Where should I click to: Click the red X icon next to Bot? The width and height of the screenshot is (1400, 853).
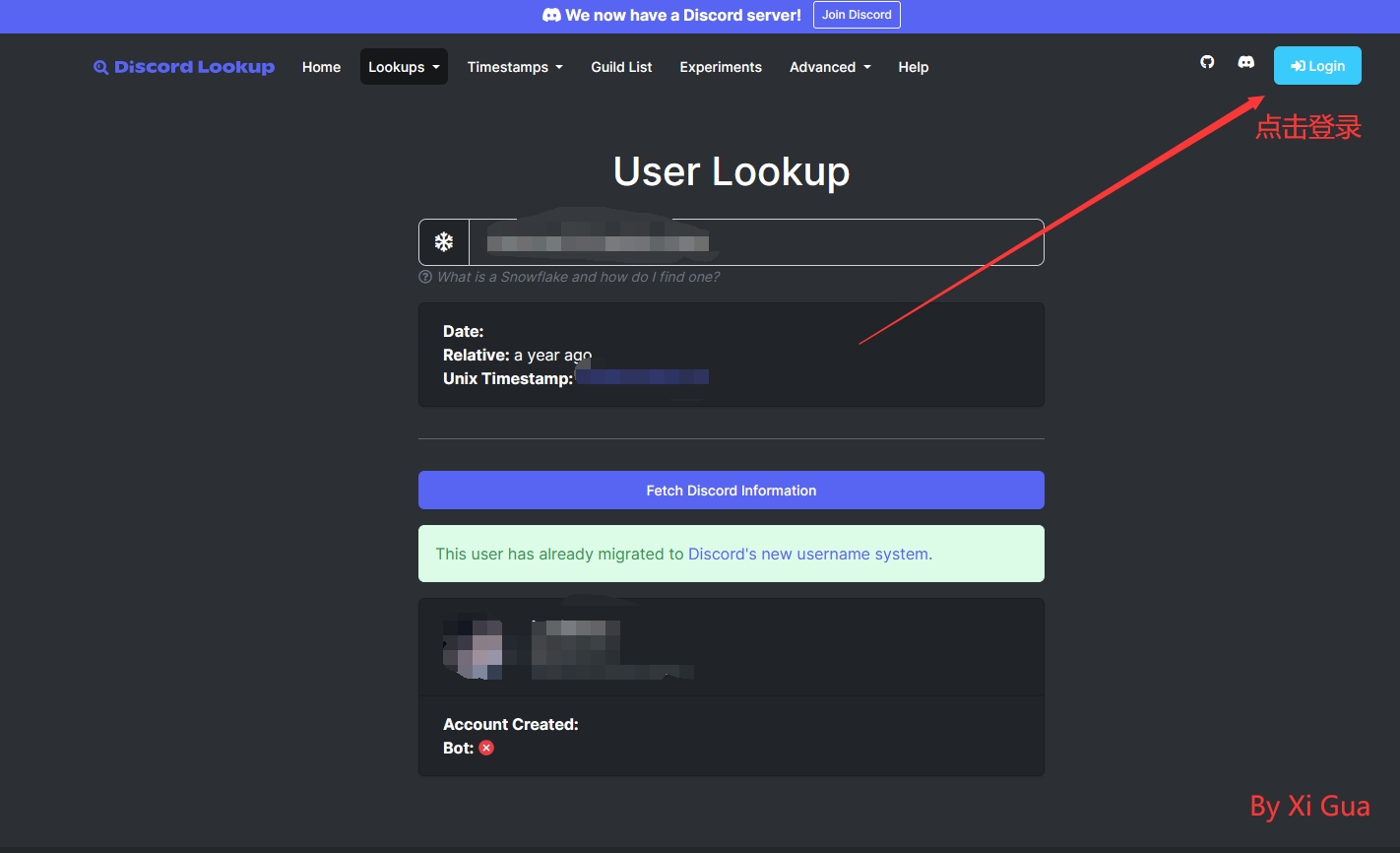tap(486, 748)
